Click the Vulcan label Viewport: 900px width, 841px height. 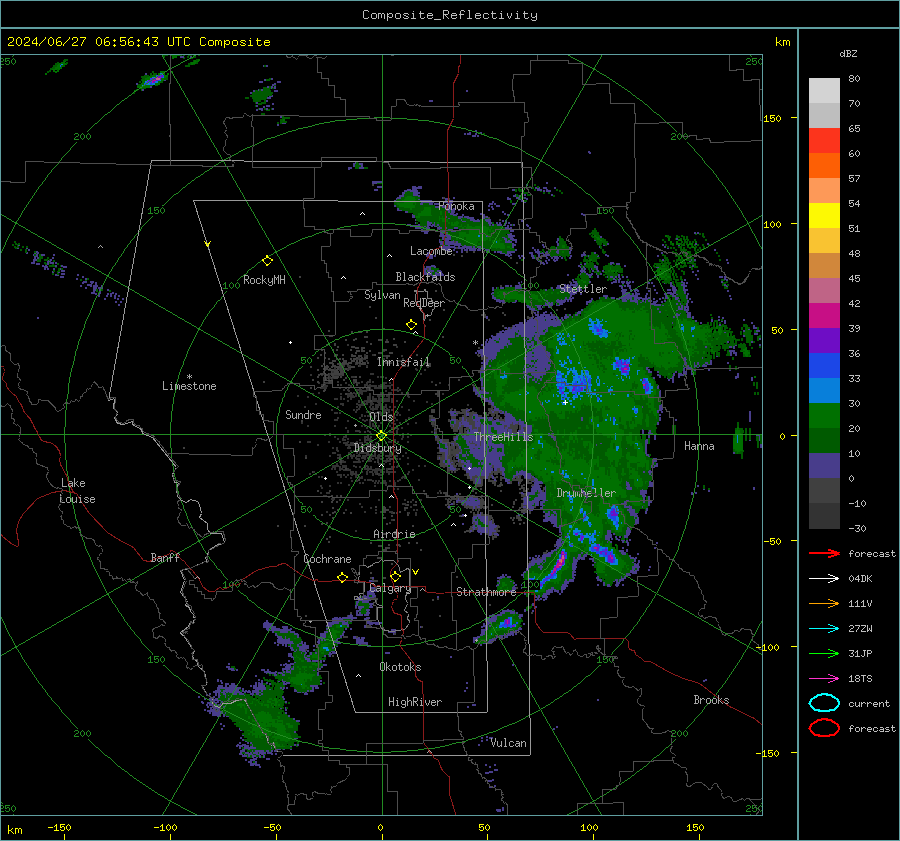tap(508, 743)
